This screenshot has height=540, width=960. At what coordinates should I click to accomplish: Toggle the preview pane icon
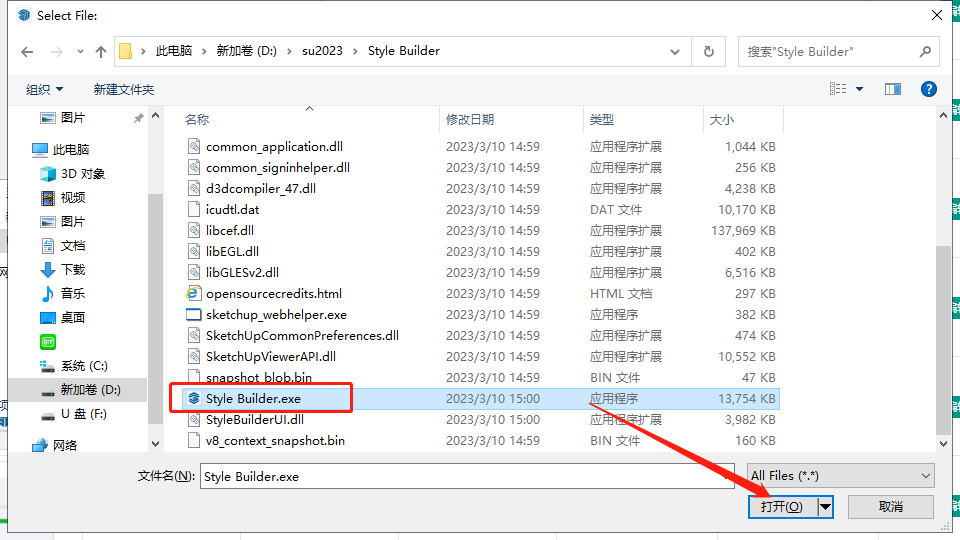892,89
